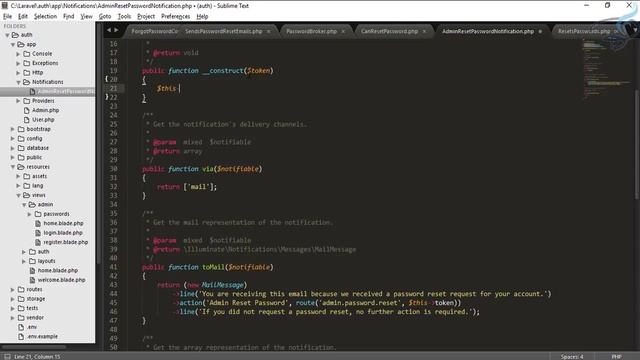Click the line 41 number in gutter
Screen dimensions: 640x360
point(113,267)
